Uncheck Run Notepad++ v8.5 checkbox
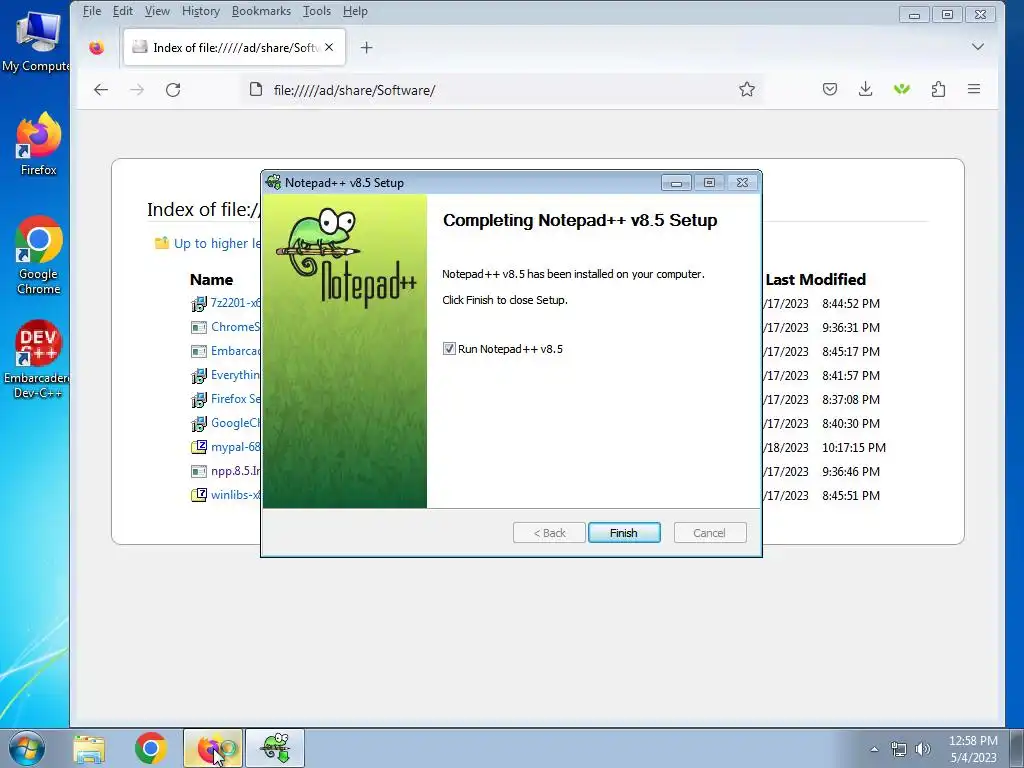Image resolution: width=1024 pixels, height=768 pixels. tap(449, 349)
